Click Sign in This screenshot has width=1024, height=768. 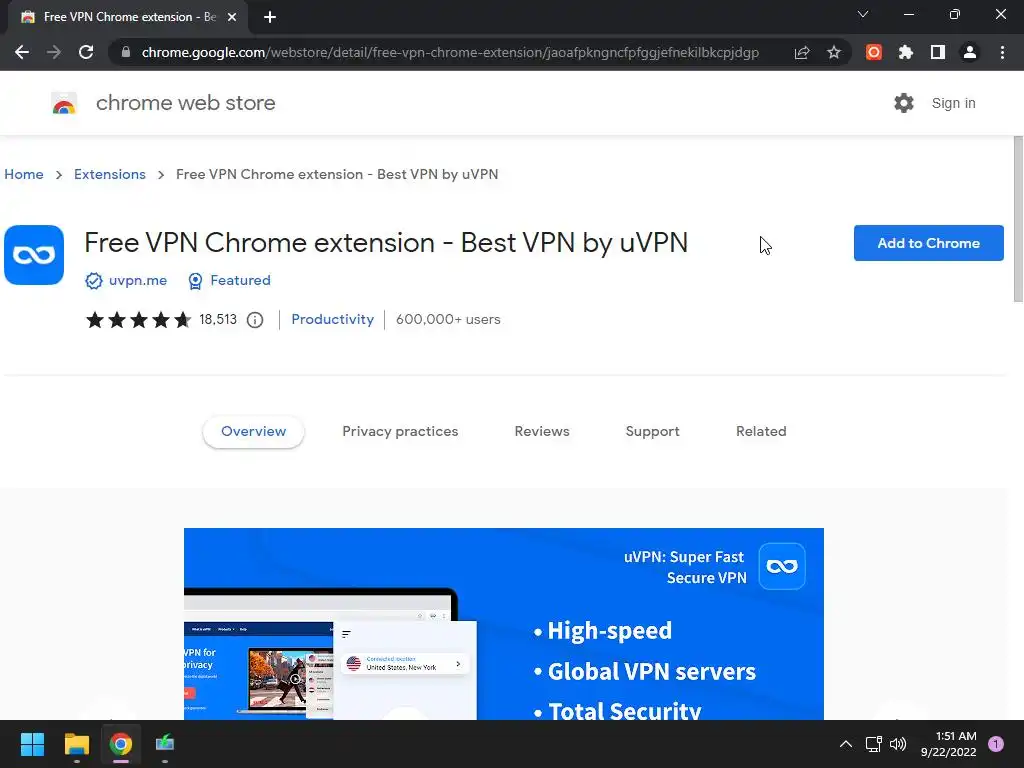click(953, 103)
